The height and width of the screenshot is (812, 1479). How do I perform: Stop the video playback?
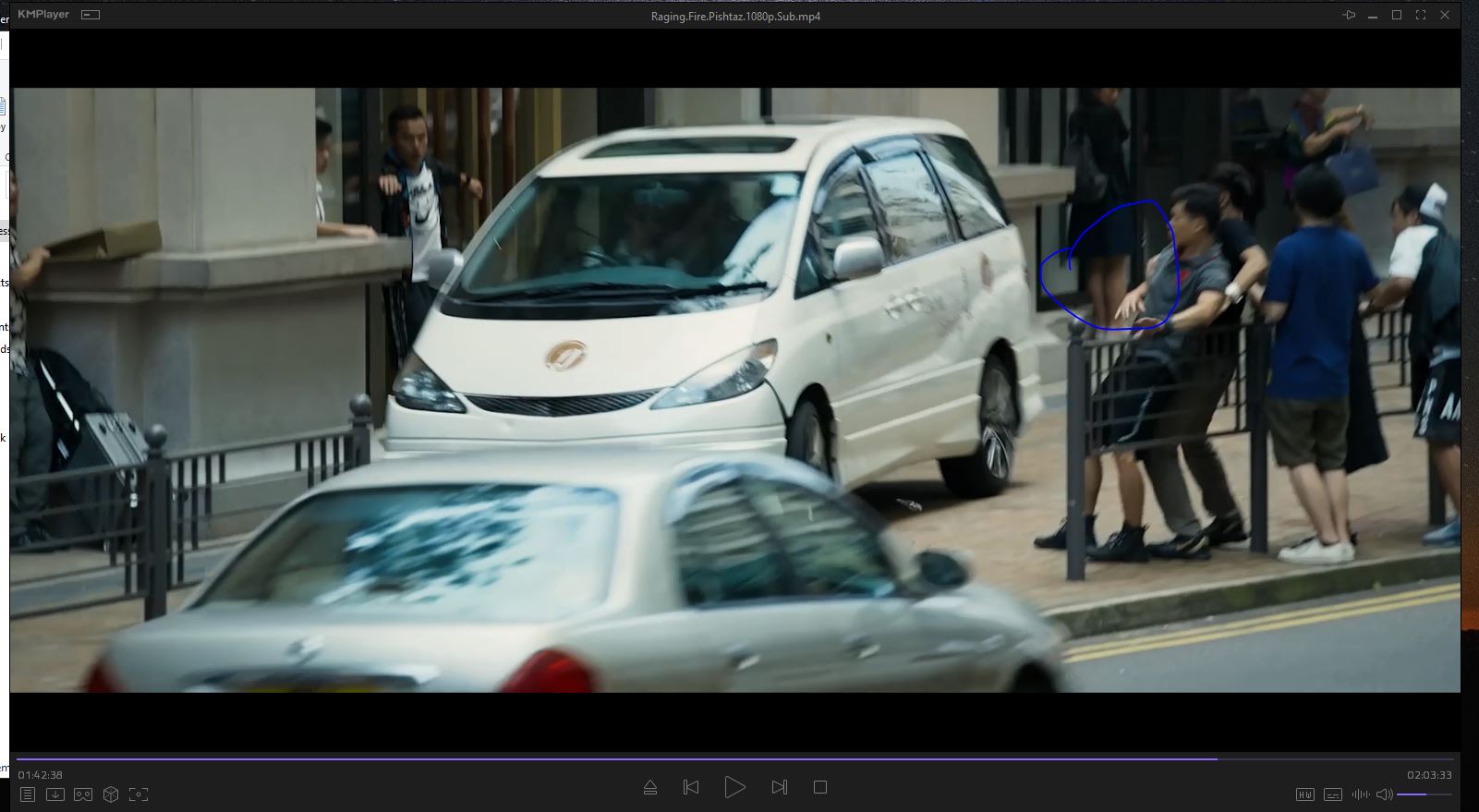(x=819, y=787)
